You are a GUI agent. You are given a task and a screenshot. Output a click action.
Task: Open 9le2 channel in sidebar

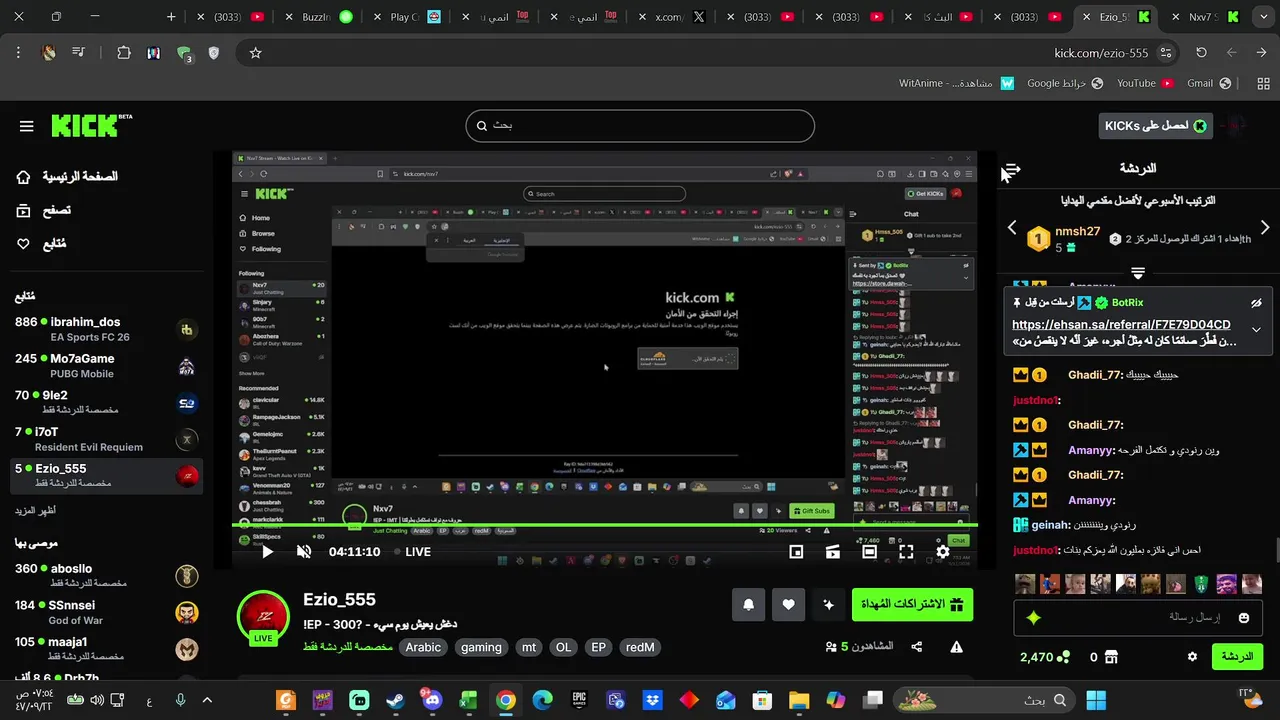105,402
